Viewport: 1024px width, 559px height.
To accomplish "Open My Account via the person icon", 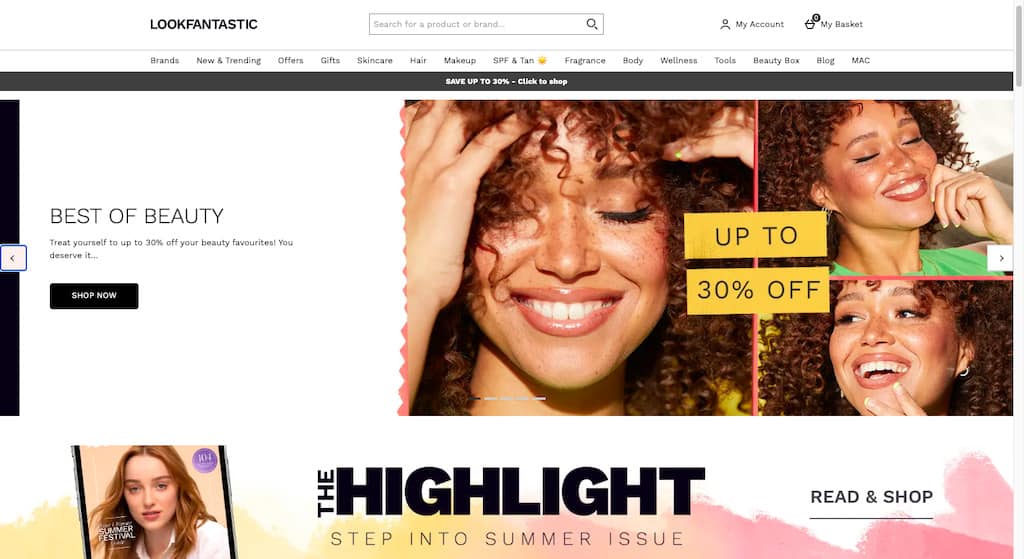I will click(725, 24).
